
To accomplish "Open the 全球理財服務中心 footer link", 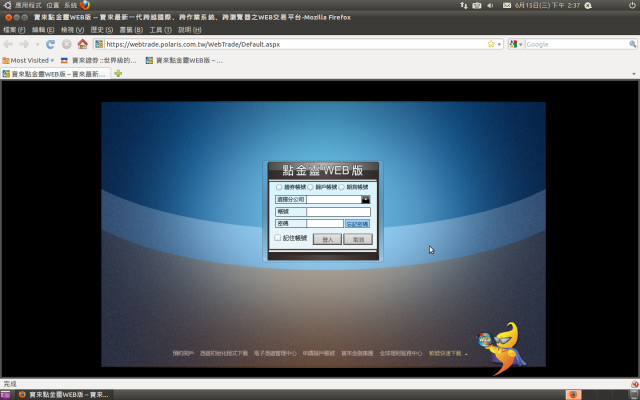I will click(x=401, y=353).
